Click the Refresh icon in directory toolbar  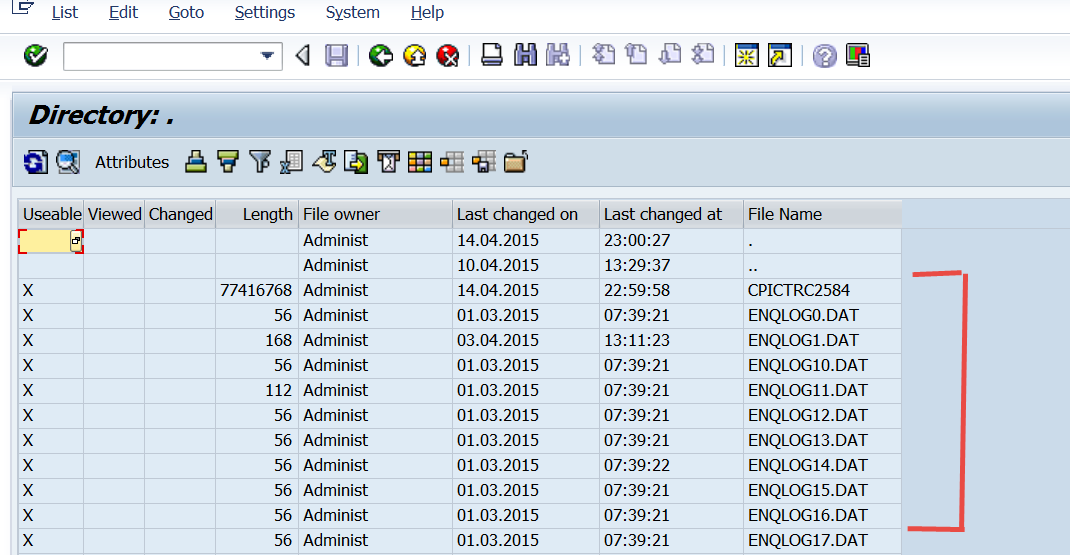tap(35, 162)
